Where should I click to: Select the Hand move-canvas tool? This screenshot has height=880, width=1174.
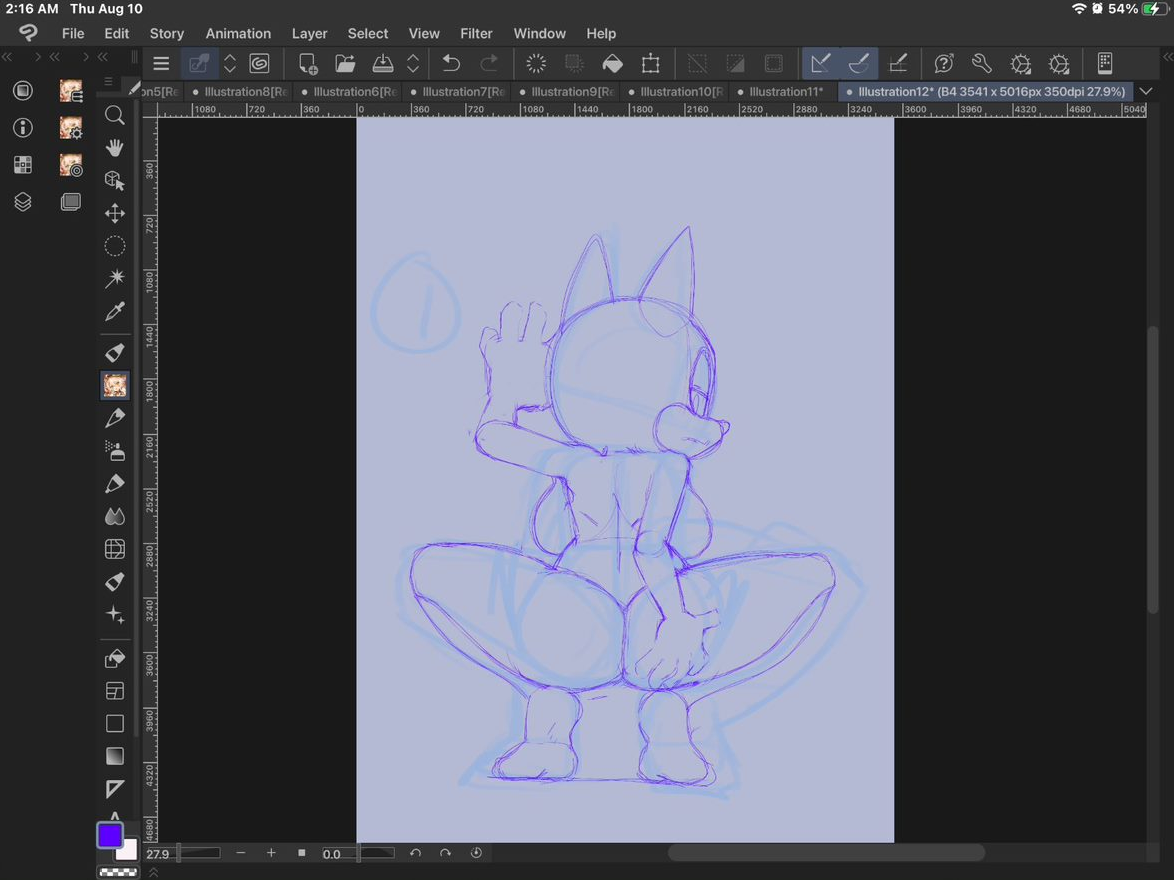click(115, 148)
